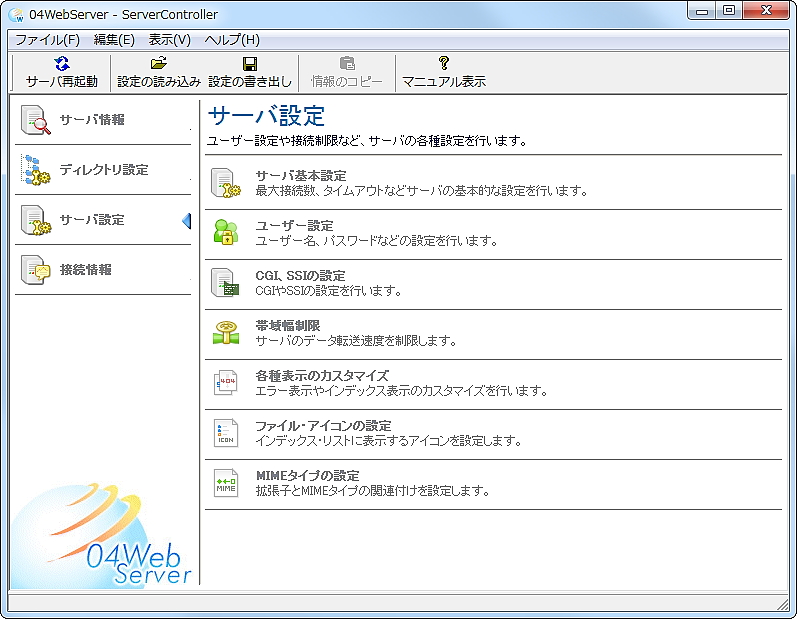Viewport: 797px width, 619px height.
Task: Maximize the ServerController window
Action: (729, 11)
